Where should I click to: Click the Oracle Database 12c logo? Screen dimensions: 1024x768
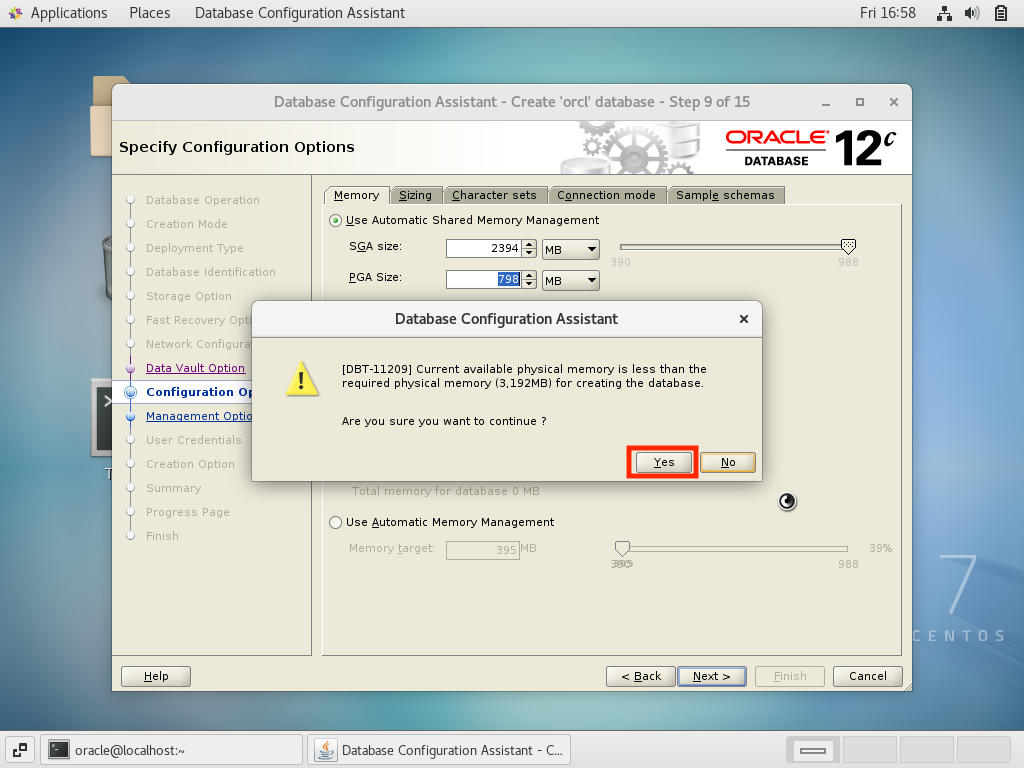tap(810, 148)
